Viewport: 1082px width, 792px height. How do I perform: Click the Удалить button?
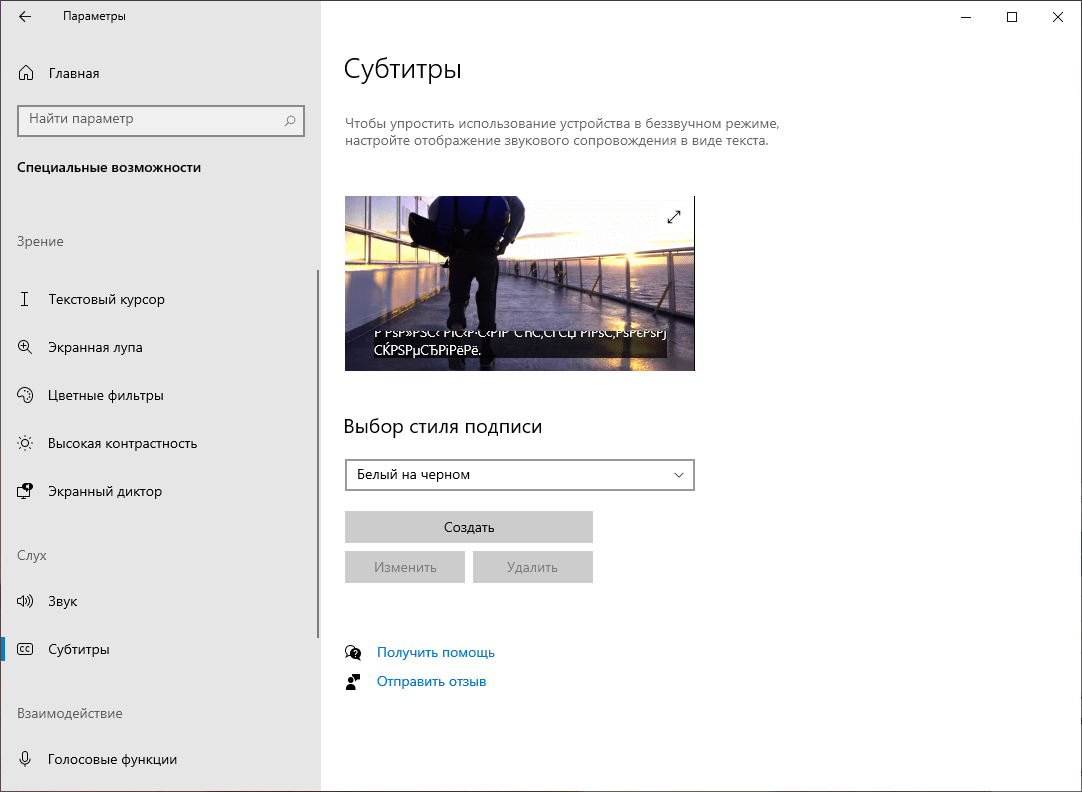coord(532,567)
